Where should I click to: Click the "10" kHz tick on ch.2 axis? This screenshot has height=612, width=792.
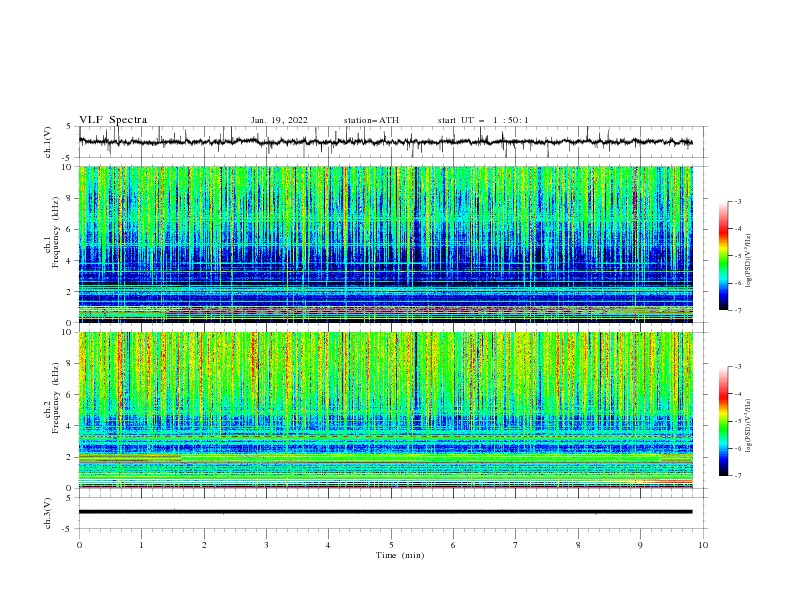pyautogui.click(x=67, y=332)
